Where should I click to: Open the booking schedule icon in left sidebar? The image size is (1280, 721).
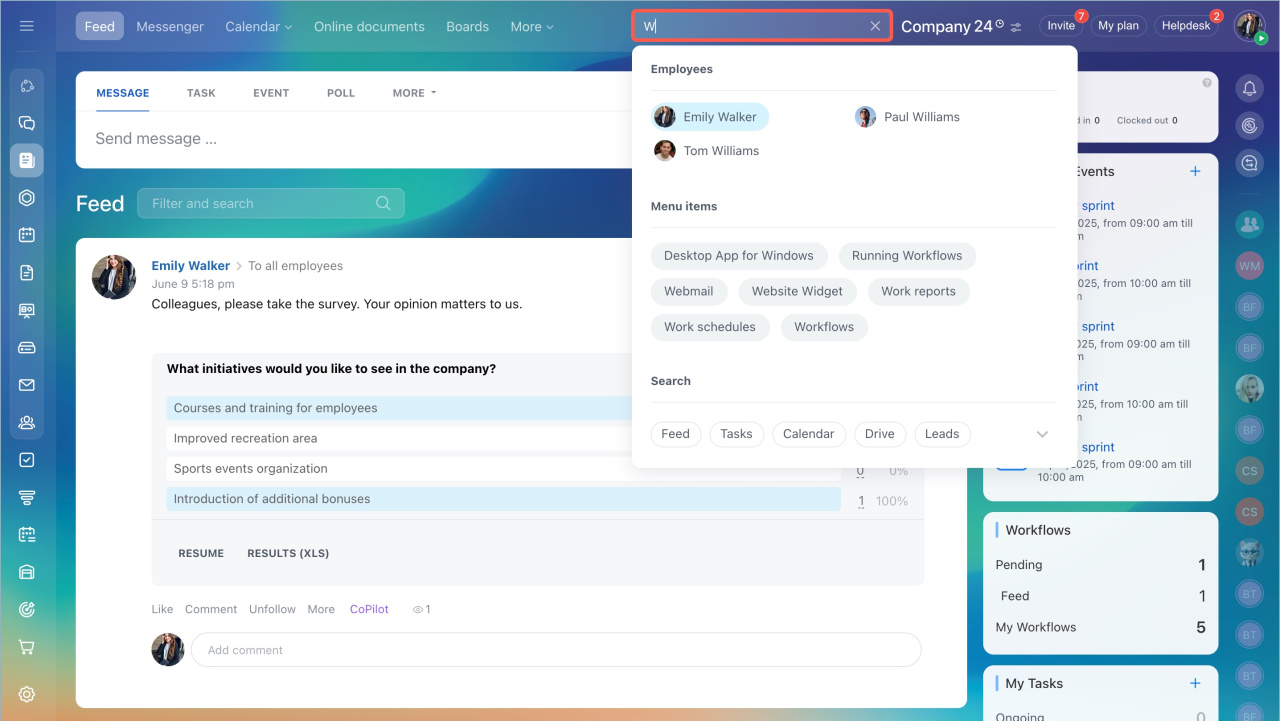pyautogui.click(x=27, y=535)
